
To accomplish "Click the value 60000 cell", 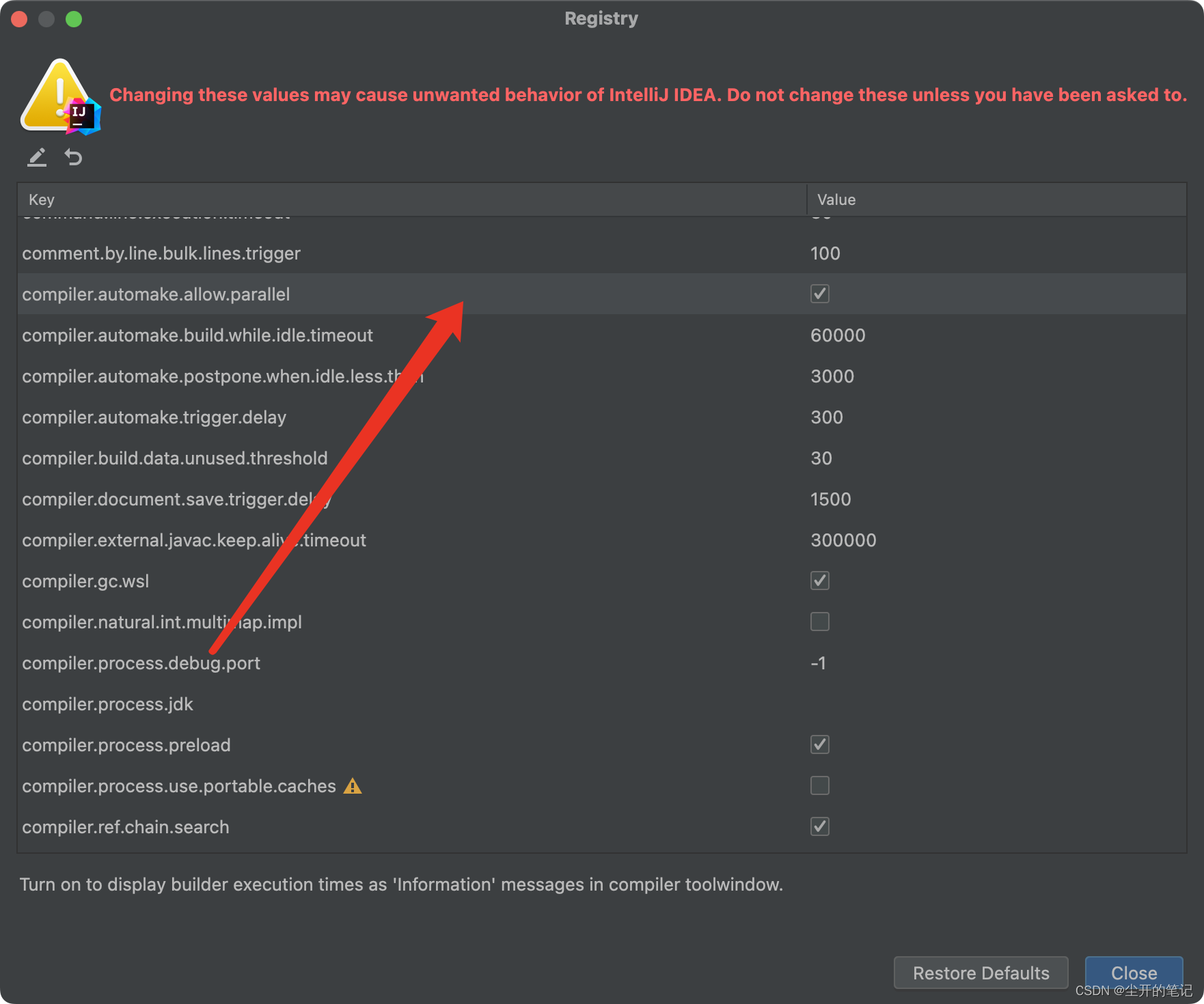I will click(838, 335).
